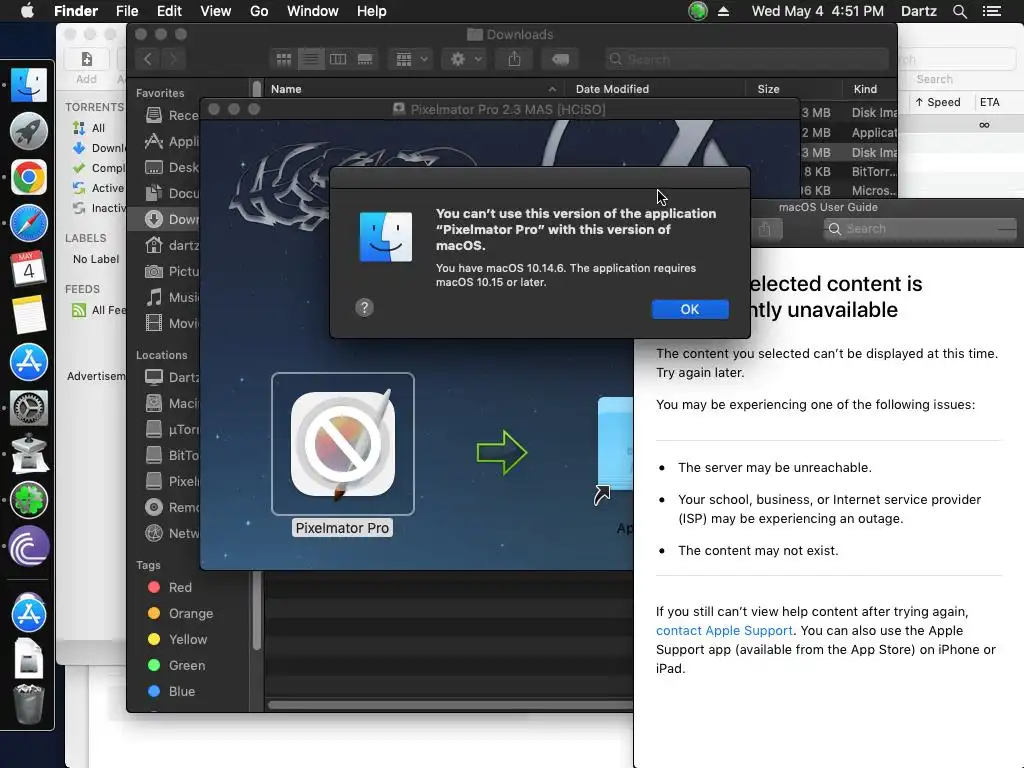Open the Window menu
This screenshot has width=1024, height=768.
[313, 11]
